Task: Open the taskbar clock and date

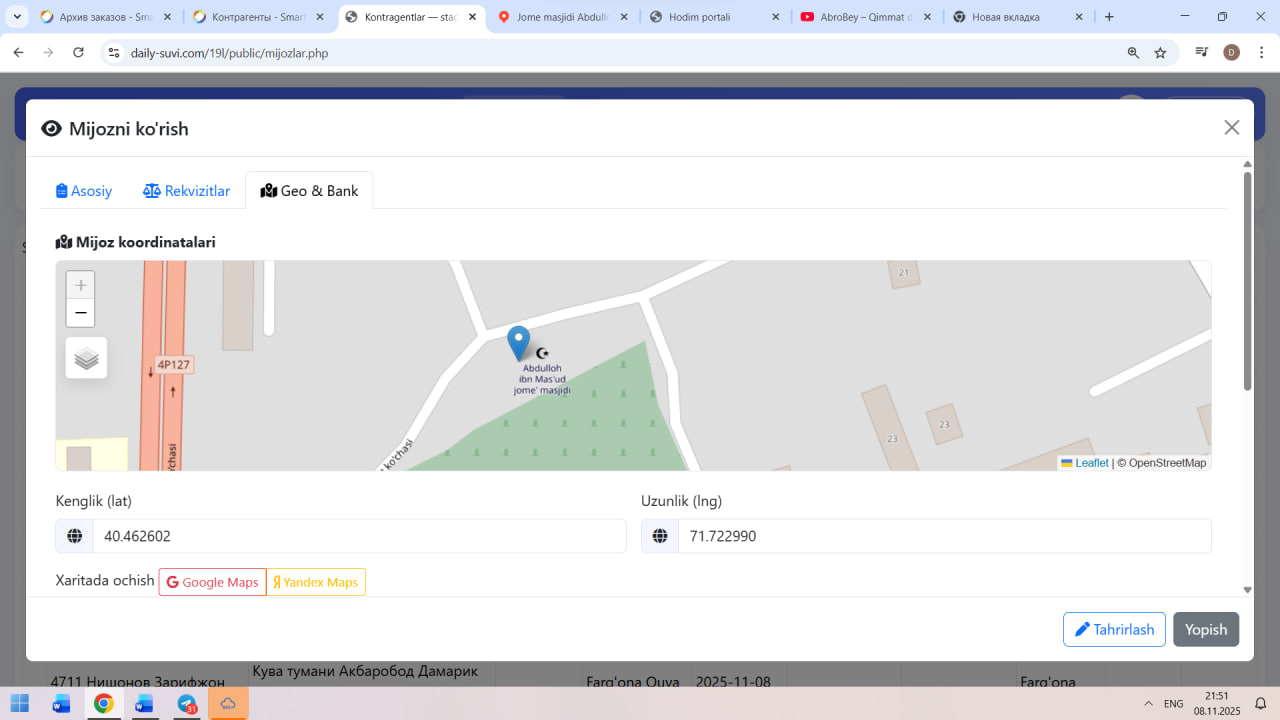Action: coord(1217,704)
